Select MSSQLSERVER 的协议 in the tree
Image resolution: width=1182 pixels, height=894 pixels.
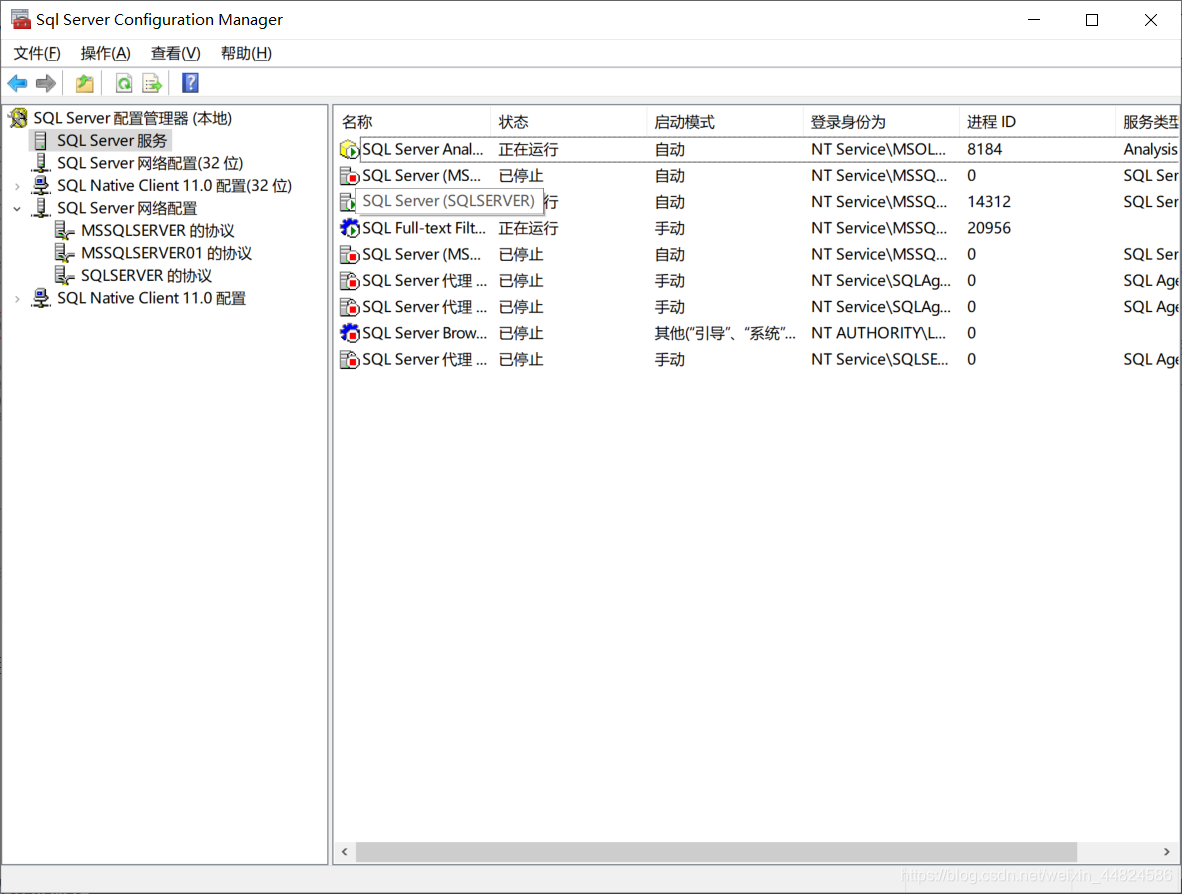coord(158,231)
